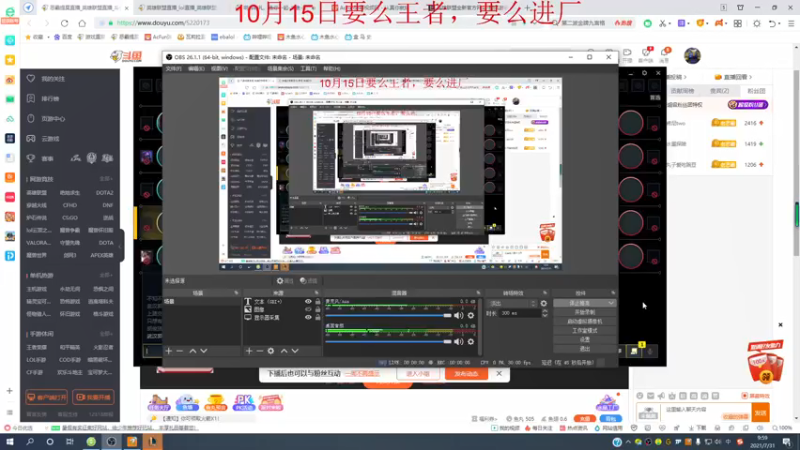Viewport: 800px width, 450px height.
Task: Open desktop audio settings gear in mixer
Action: click(471, 342)
